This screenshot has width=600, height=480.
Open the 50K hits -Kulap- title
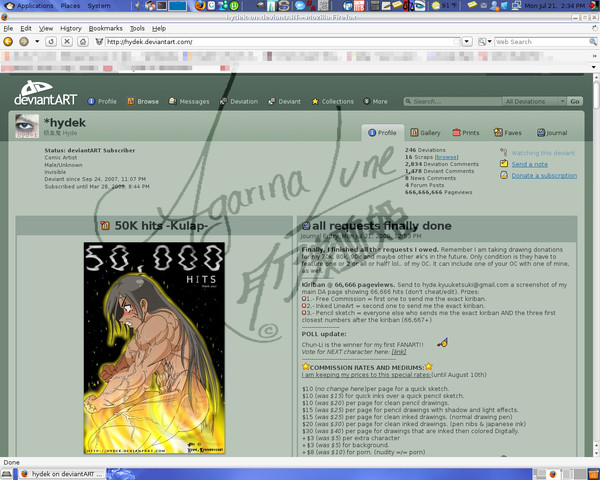(x=161, y=225)
